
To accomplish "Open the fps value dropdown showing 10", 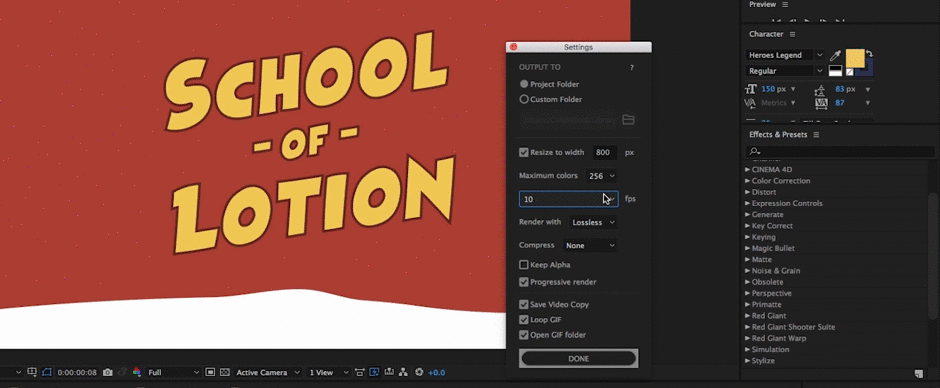I will (x=568, y=199).
